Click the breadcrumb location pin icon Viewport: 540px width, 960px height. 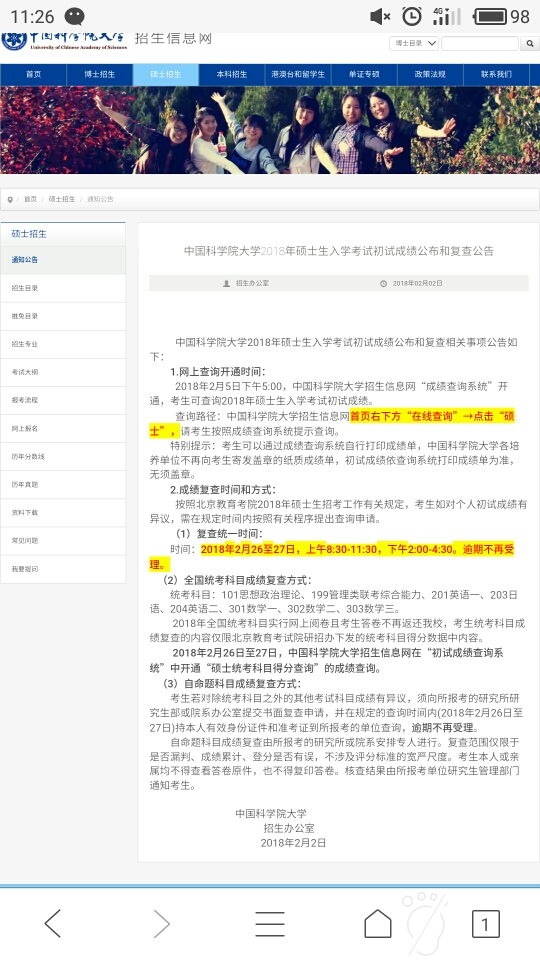click(x=10, y=200)
